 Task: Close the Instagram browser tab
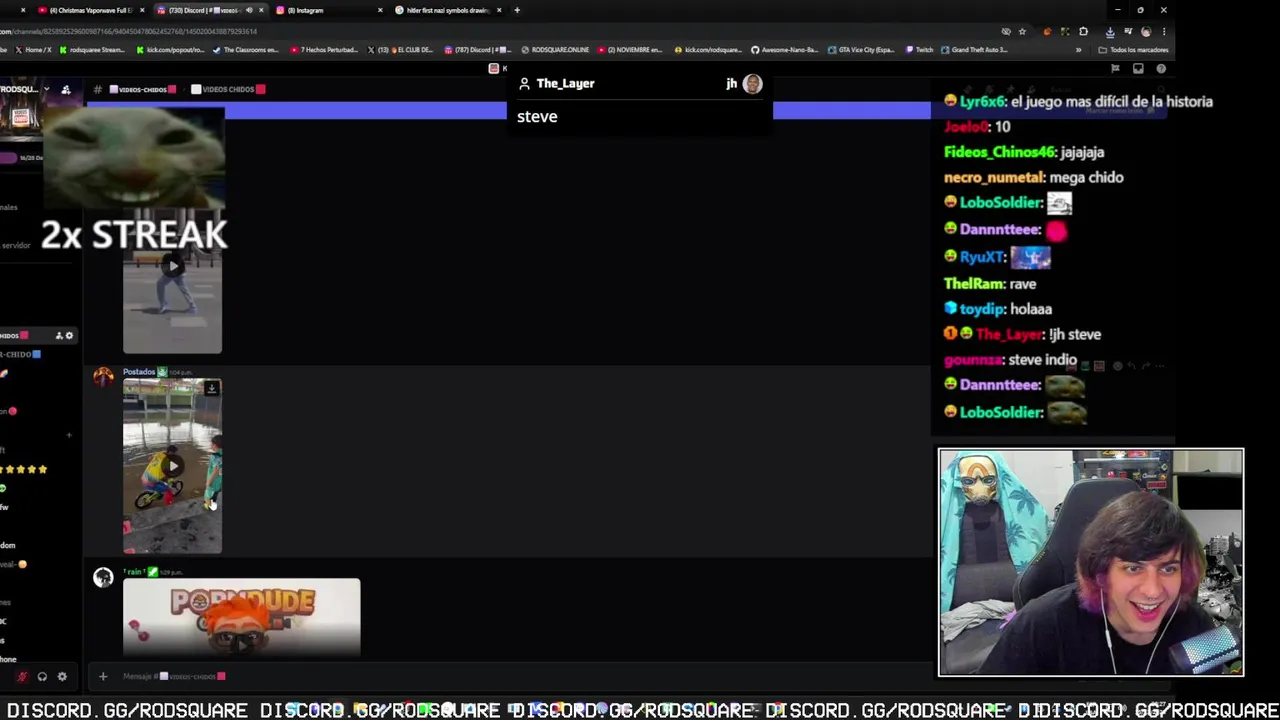click(380, 10)
